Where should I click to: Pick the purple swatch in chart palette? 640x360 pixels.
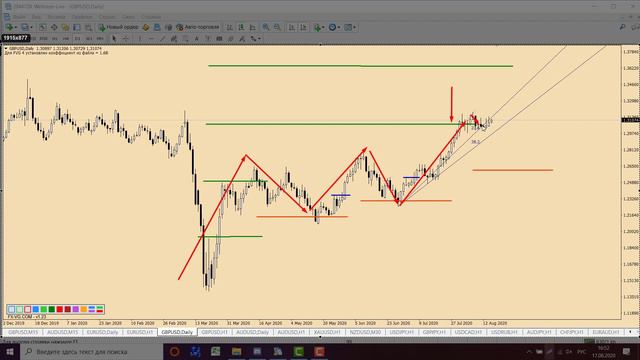tap(76, 309)
